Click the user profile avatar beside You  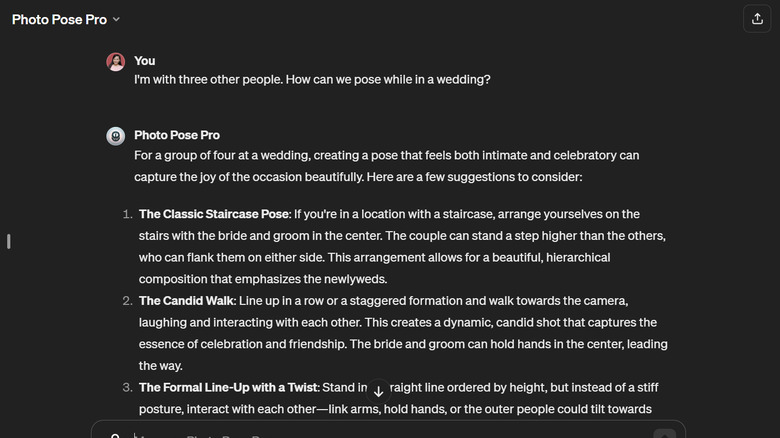coord(116,62)
